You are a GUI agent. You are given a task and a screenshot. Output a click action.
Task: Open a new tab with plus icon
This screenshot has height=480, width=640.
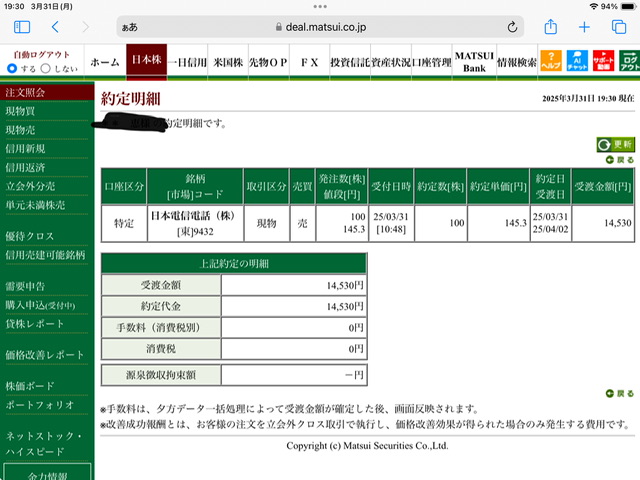click(584, 27)
